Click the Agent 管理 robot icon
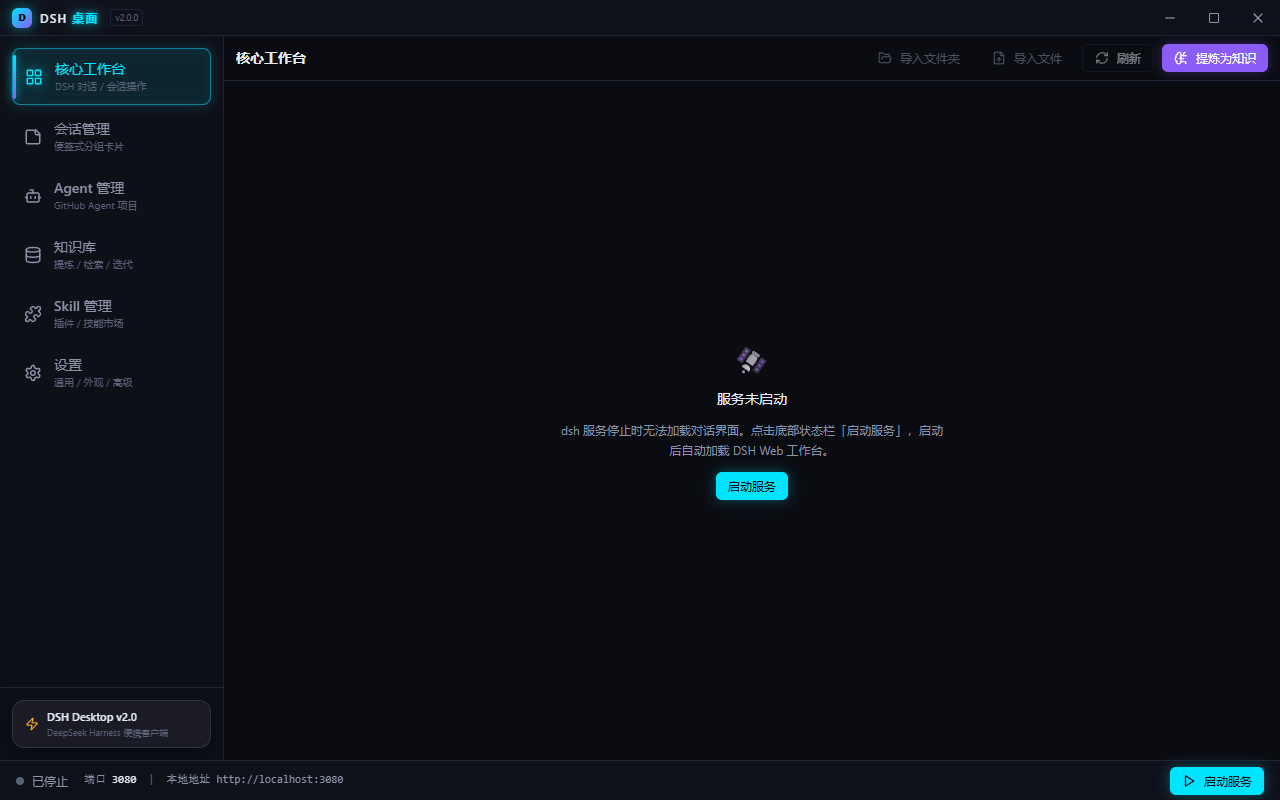The width and height of the screenshot is (1280, 800). coord(33,196)
